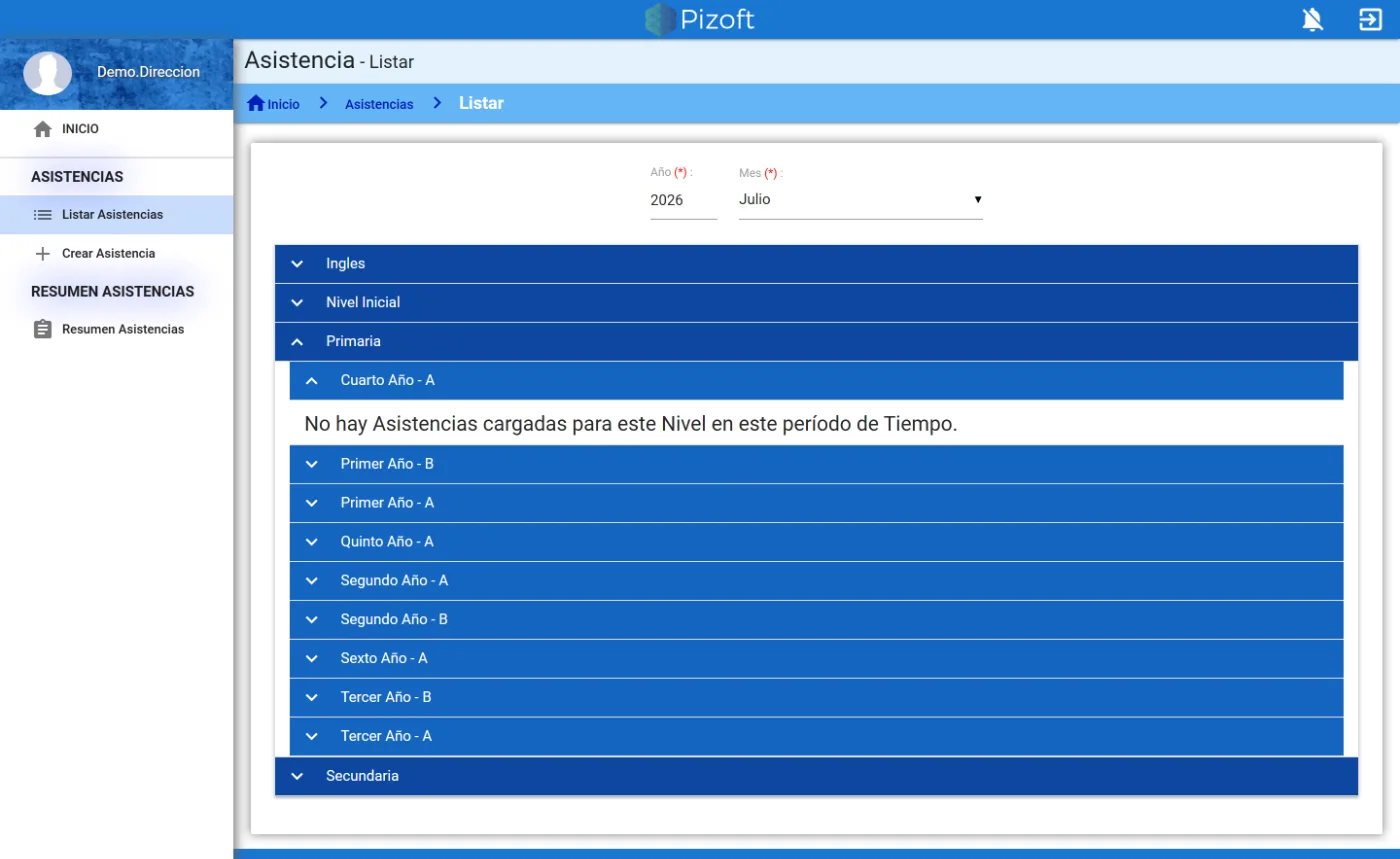Open the Mes dropdown showing Julio
The width and height of the screenshot is (1400, 859).
[x=860, y=200]
